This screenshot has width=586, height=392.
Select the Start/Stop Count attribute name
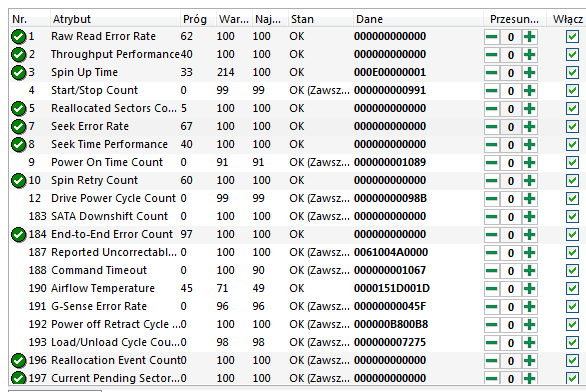[x=95, y=90]
